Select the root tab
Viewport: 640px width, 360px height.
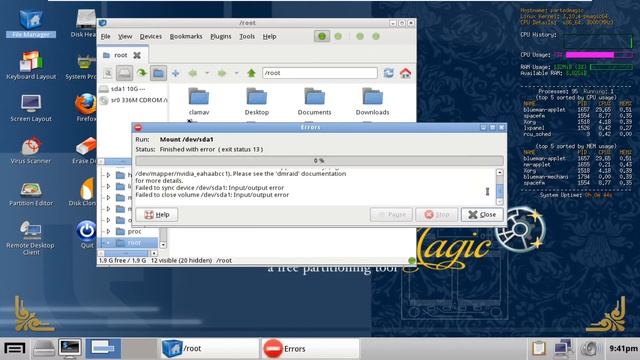(x=122, y=55)
